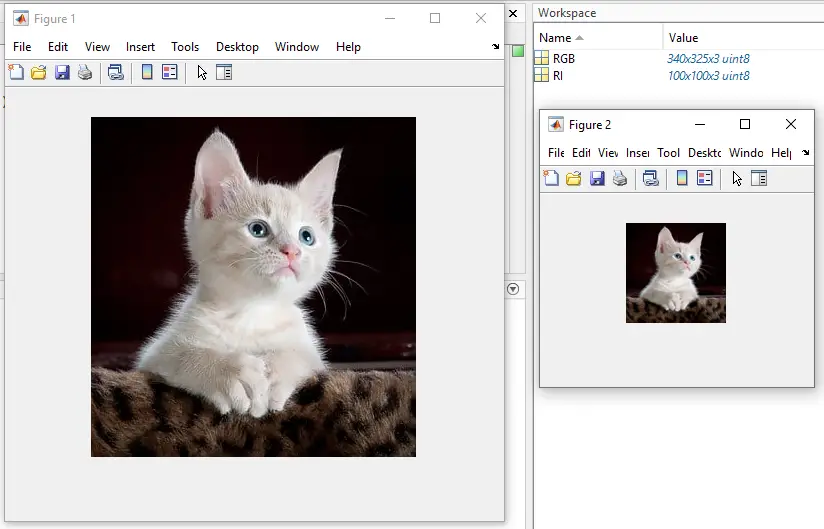Click value 100x100x3 uint8 in Workspace
The width and height of the screenshot is (824, 529).
(x=708, y=76)
